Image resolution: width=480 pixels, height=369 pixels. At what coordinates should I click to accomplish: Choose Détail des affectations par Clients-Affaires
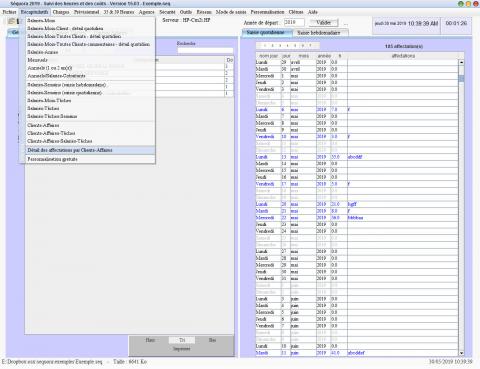tap(90, 150)
